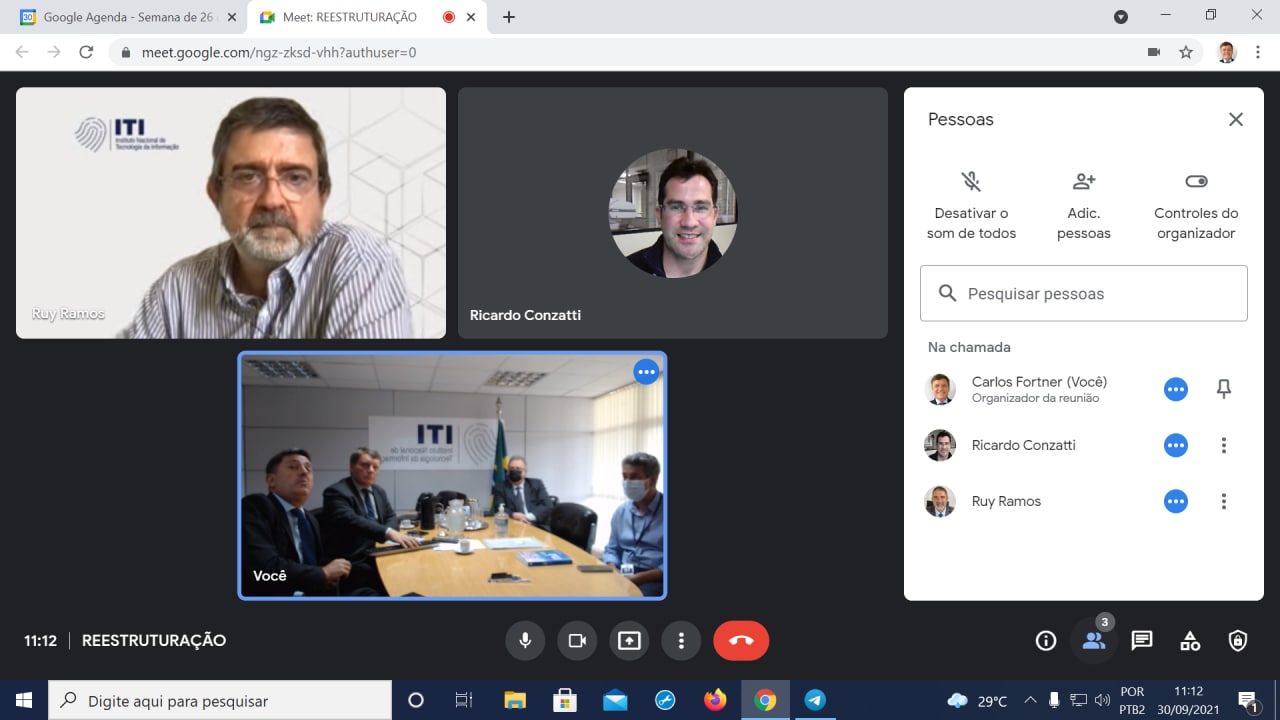Click Adic. pessoas to add people

pos(1084,205)
